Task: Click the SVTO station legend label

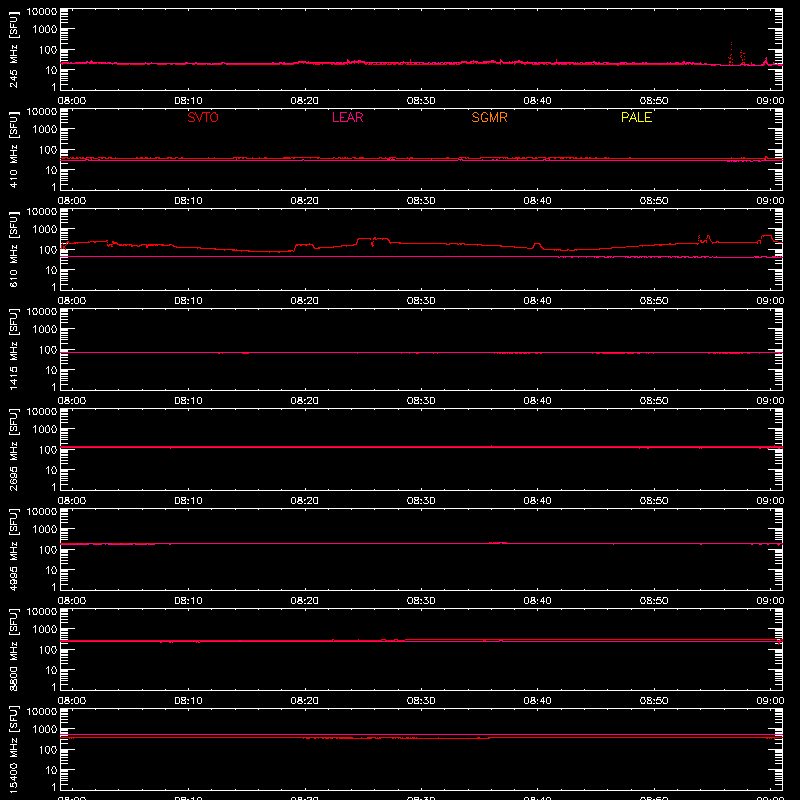Action: pos(203,117)
